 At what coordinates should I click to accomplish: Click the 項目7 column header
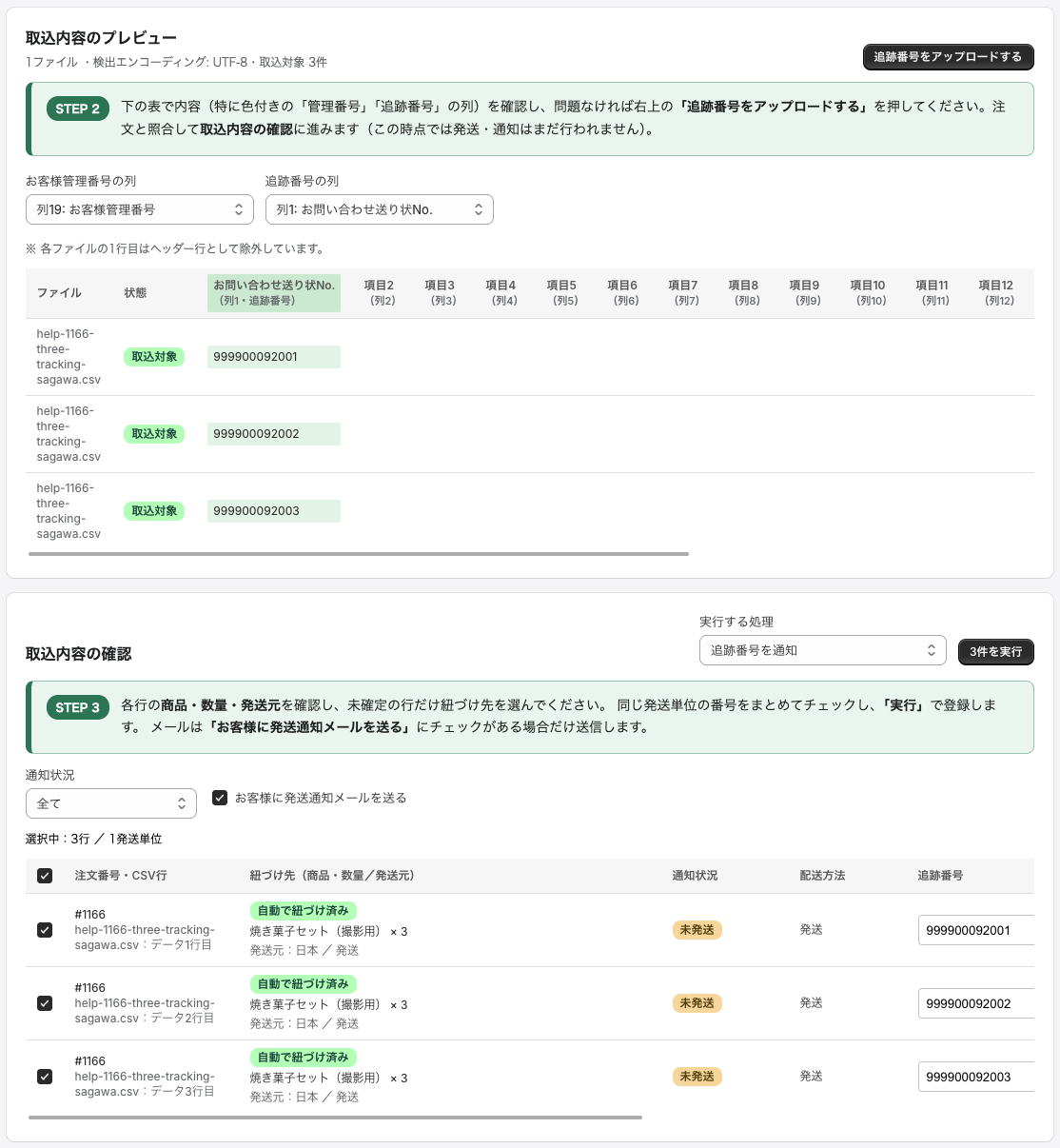(x=683, y=292)
